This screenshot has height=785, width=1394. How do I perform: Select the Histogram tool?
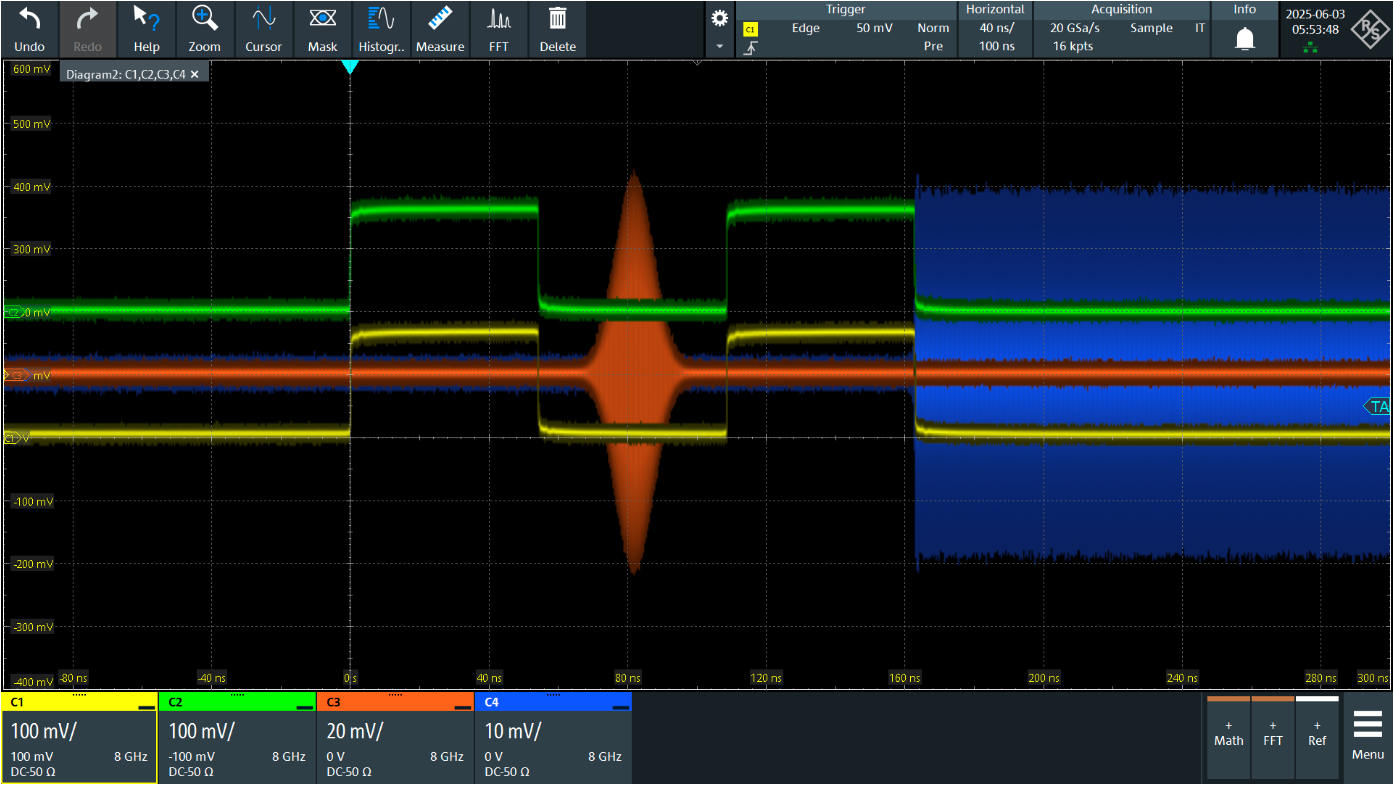381,20
